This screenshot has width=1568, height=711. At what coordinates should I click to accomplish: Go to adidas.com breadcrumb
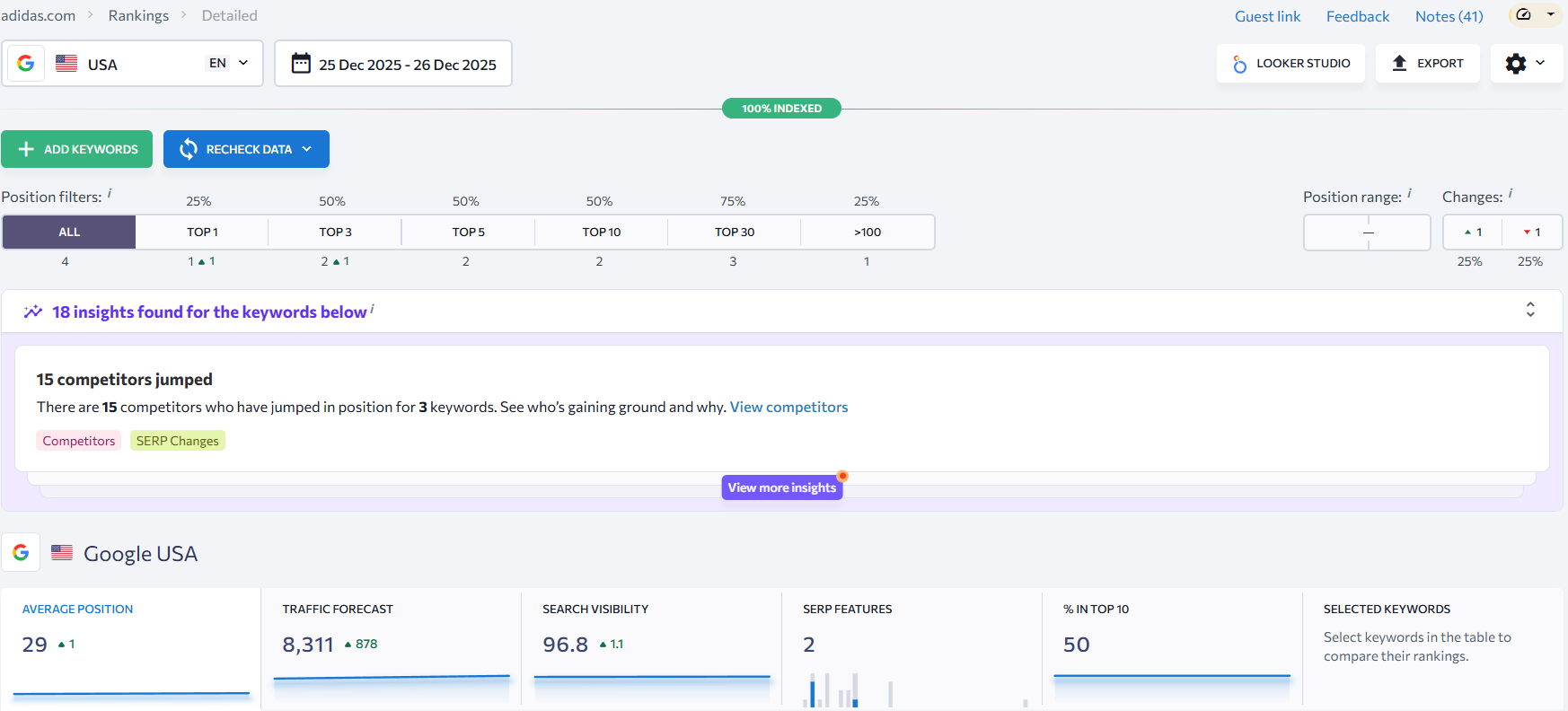39,15
